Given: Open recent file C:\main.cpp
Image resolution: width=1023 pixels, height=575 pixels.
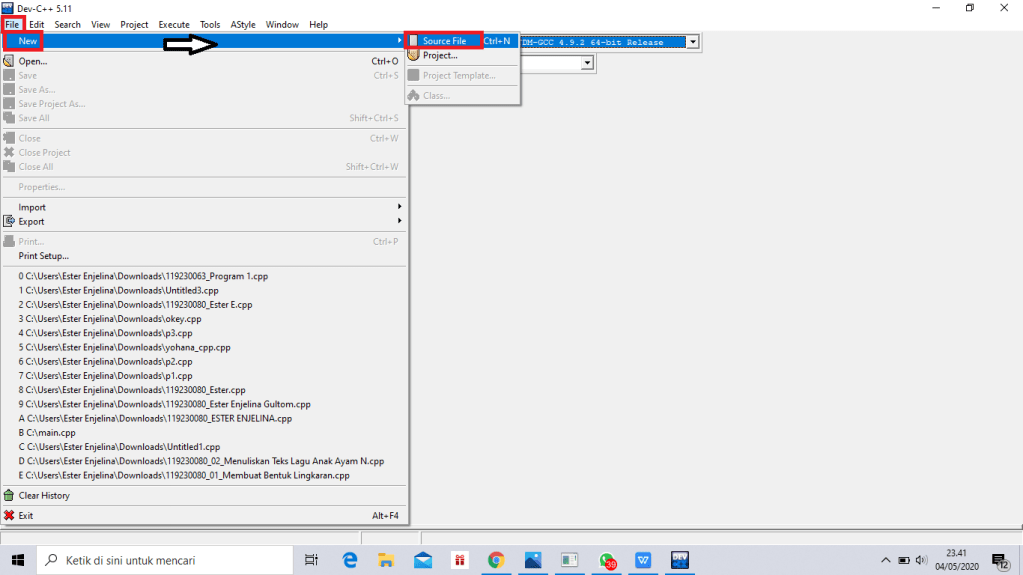Looking at the screenshot, I should click(x=52, y=433).
